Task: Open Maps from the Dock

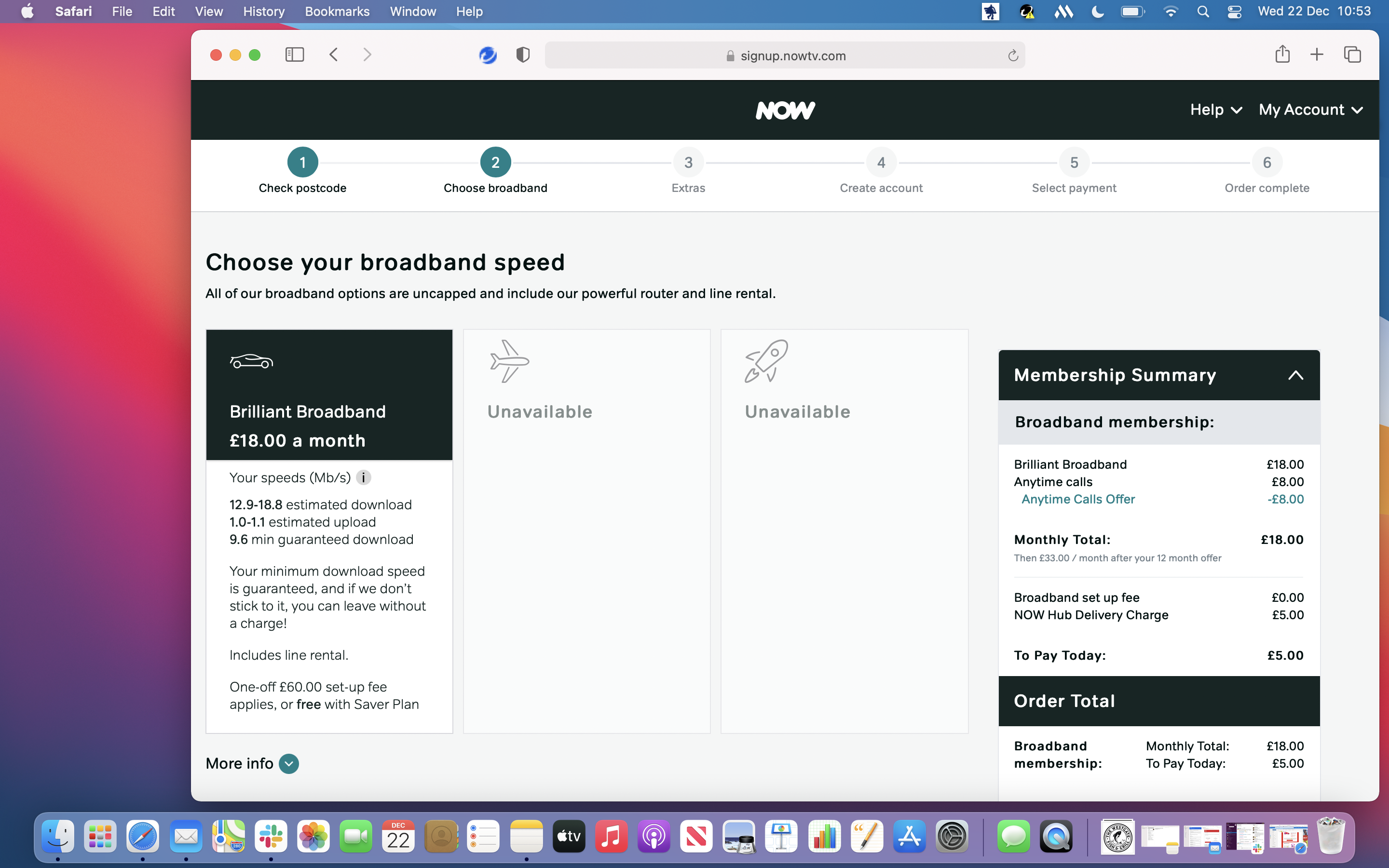Action: click(229, 836)
